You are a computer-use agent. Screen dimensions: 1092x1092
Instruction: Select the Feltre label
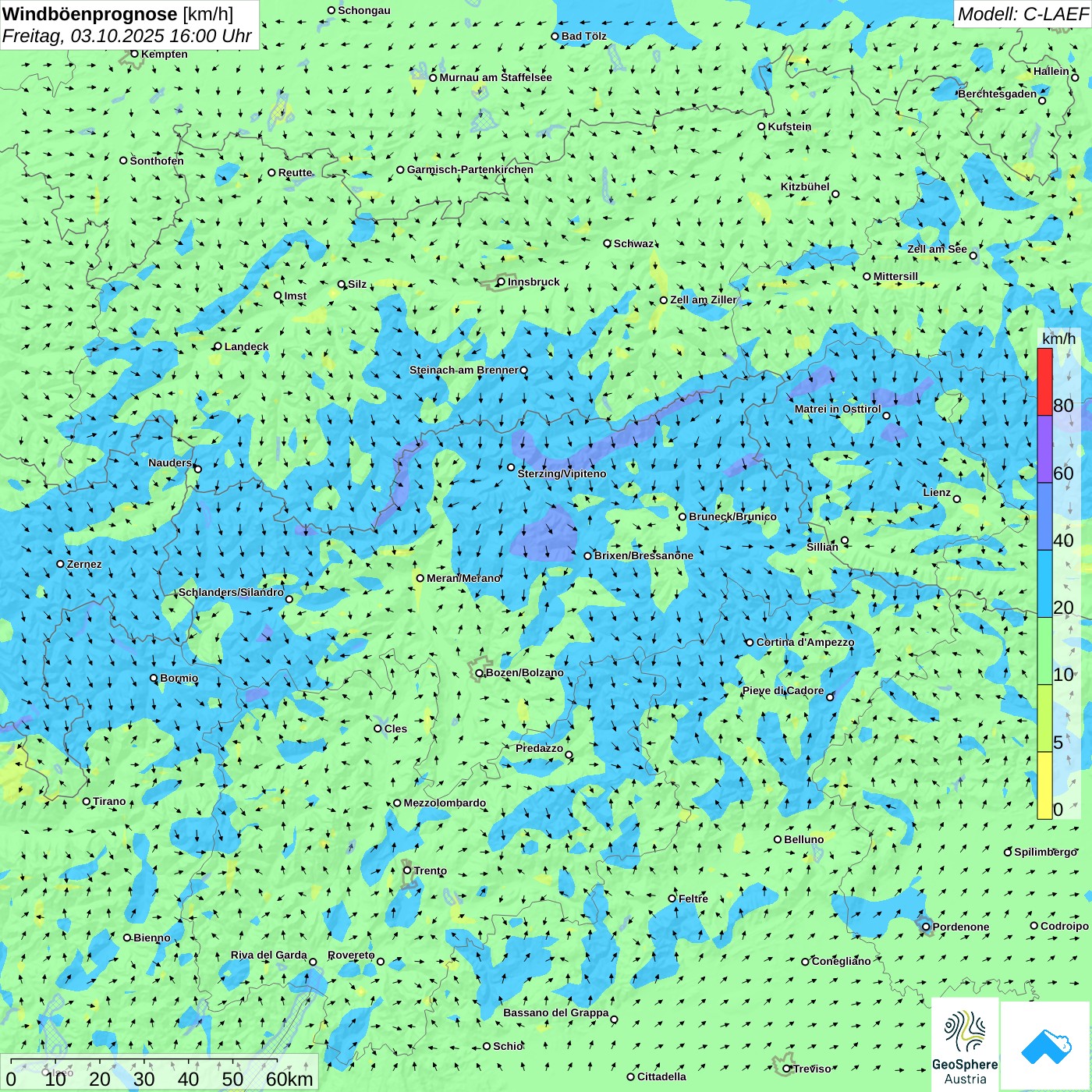(693, 899)
